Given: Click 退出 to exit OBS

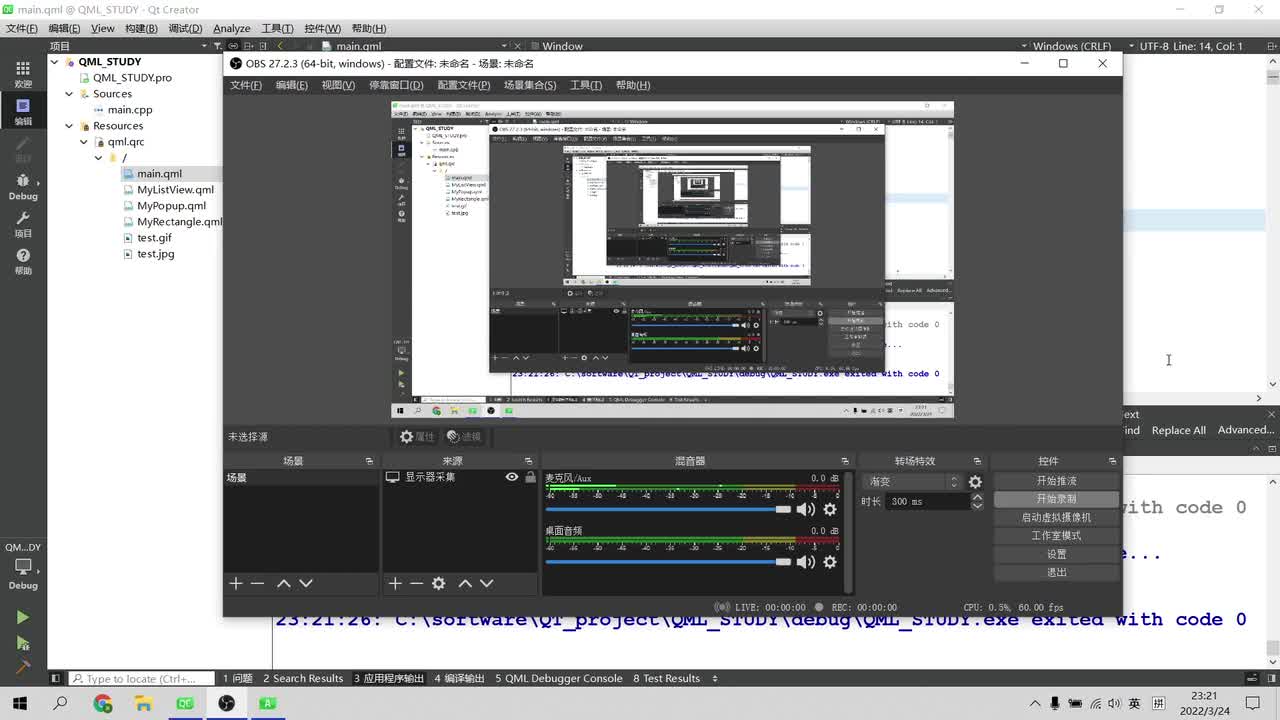Looking at the screenshot, I should [x=1056, y=573].
